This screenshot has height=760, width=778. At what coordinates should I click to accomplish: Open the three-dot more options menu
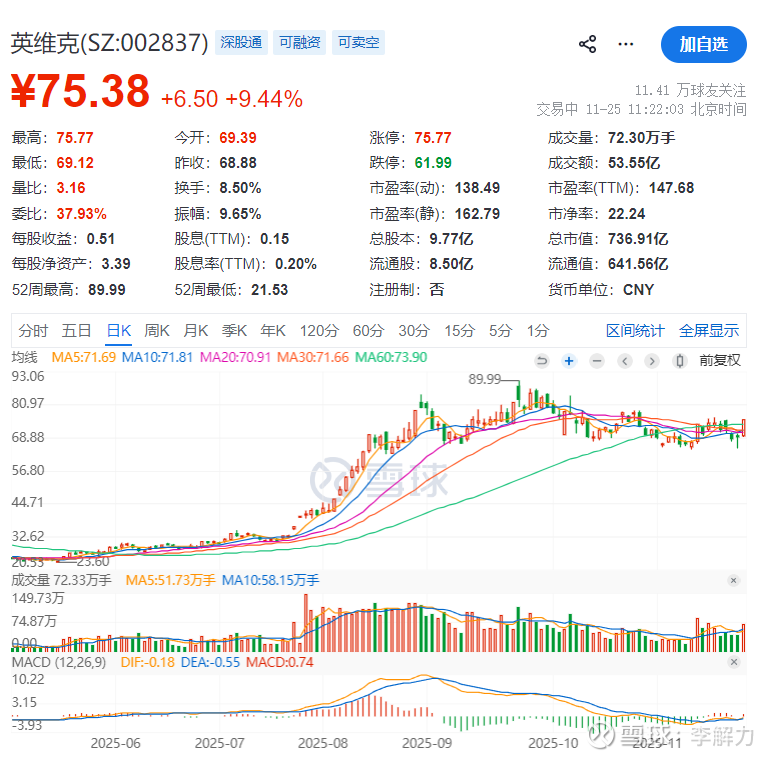click(x=626, y=44)
